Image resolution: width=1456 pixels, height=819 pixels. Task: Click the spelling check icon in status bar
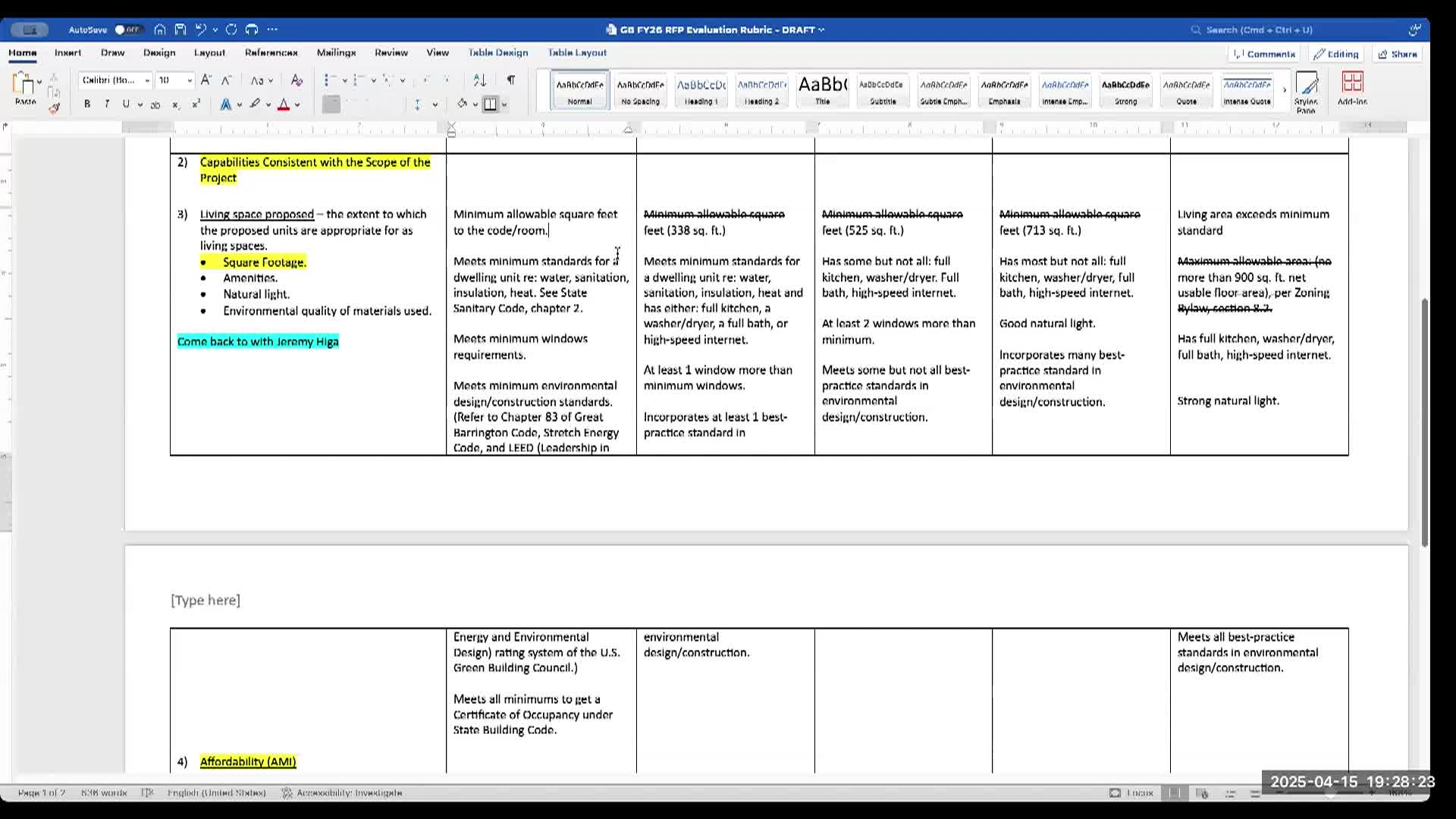[x=148, y=792]
